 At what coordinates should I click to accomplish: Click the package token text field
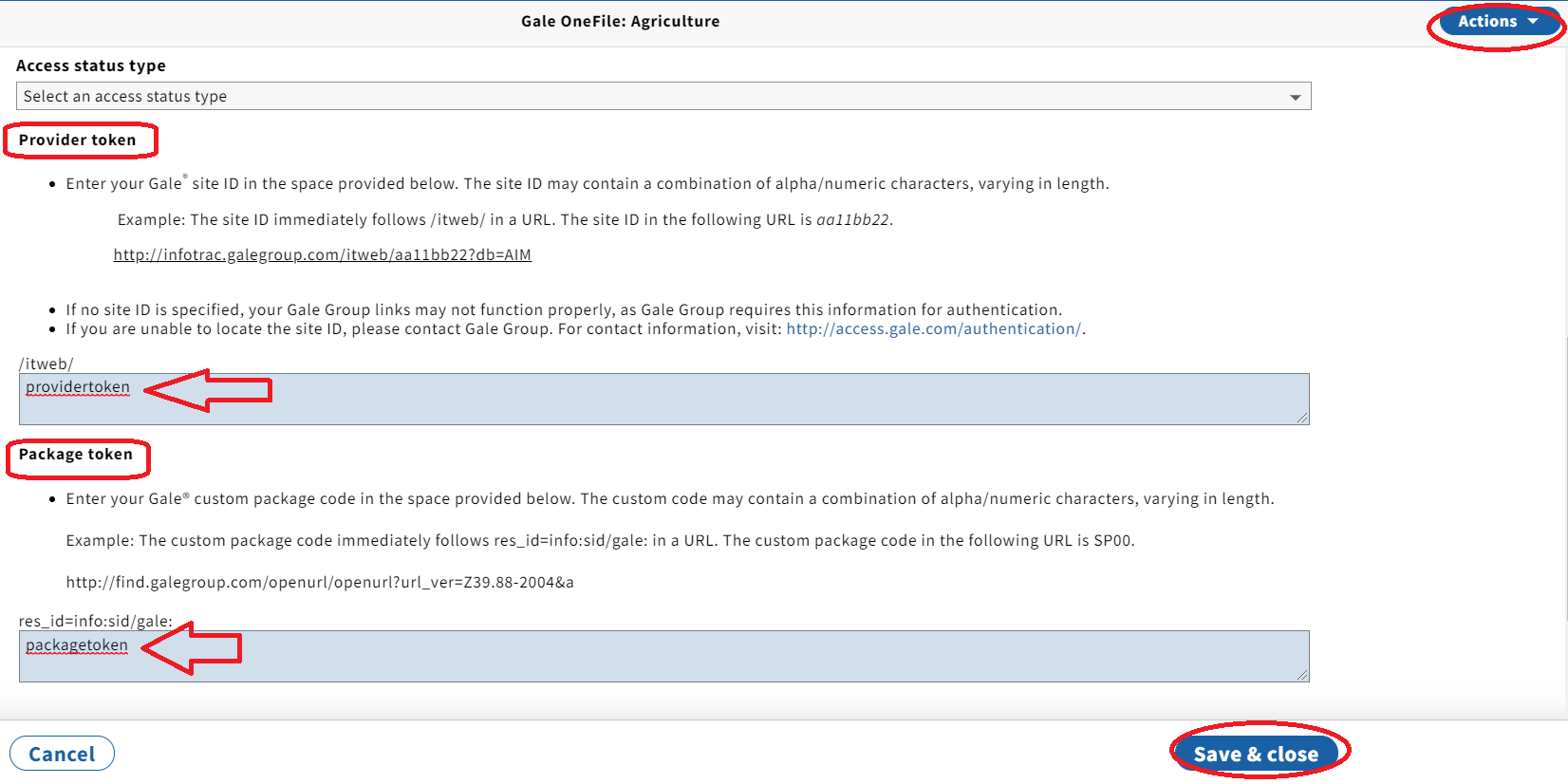tap(663, 656)
